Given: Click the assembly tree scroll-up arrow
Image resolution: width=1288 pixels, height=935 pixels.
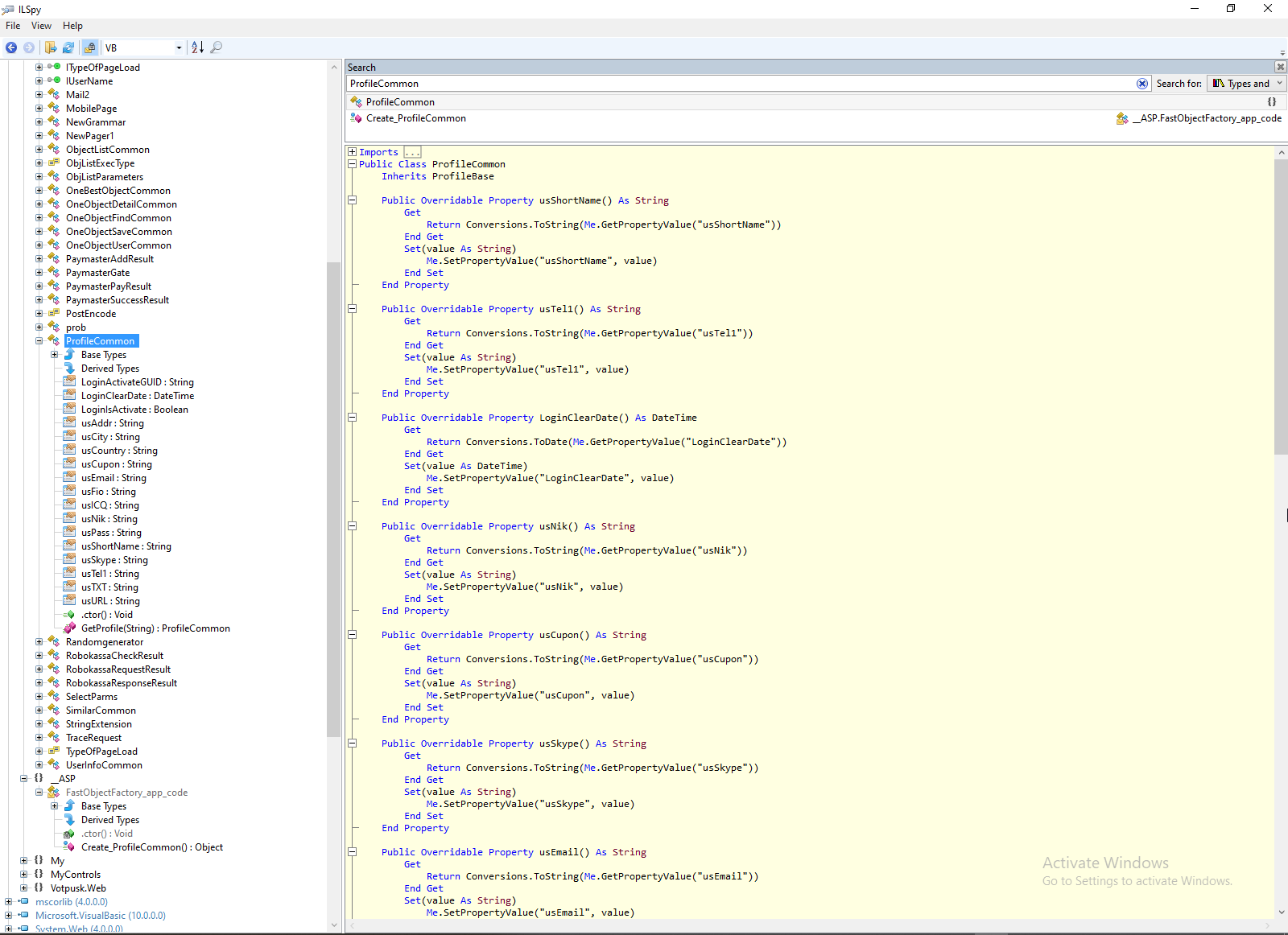Looking at the screenshot, I should (x=334, y=68).
